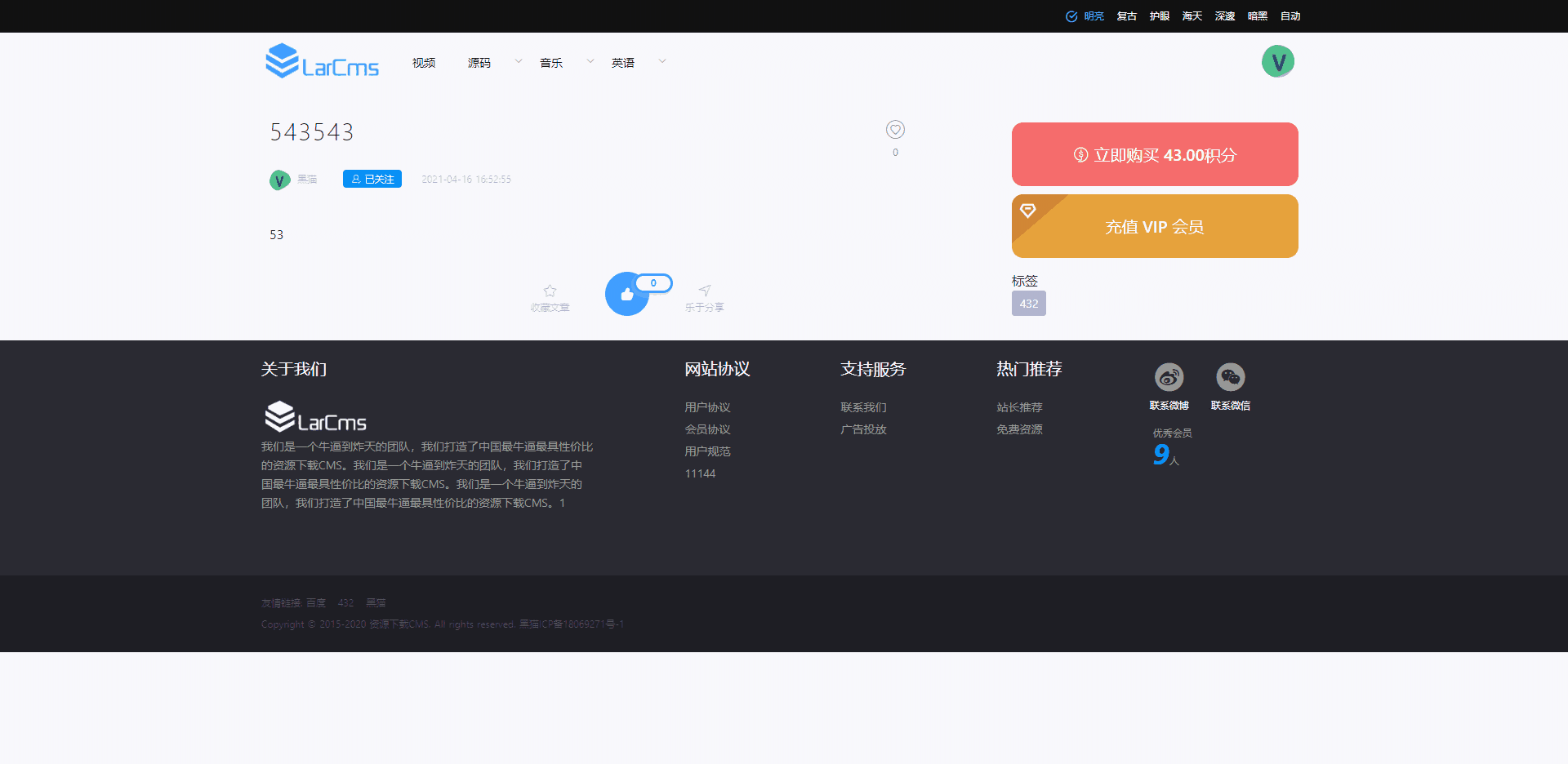Click the star 收藏文章 icon

(550, 291)
